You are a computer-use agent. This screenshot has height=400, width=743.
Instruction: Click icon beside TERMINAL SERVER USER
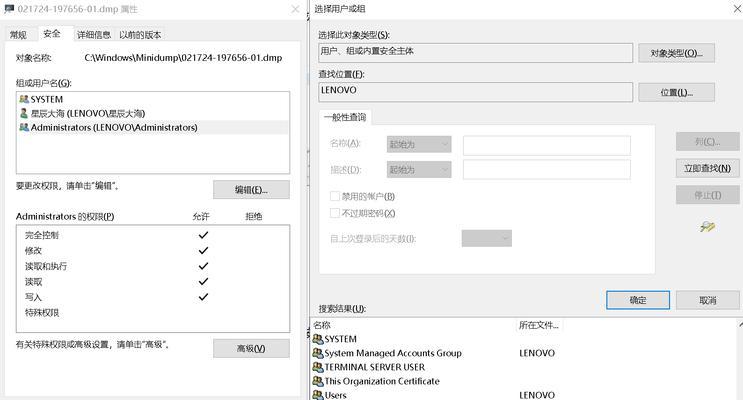(317, 367)
